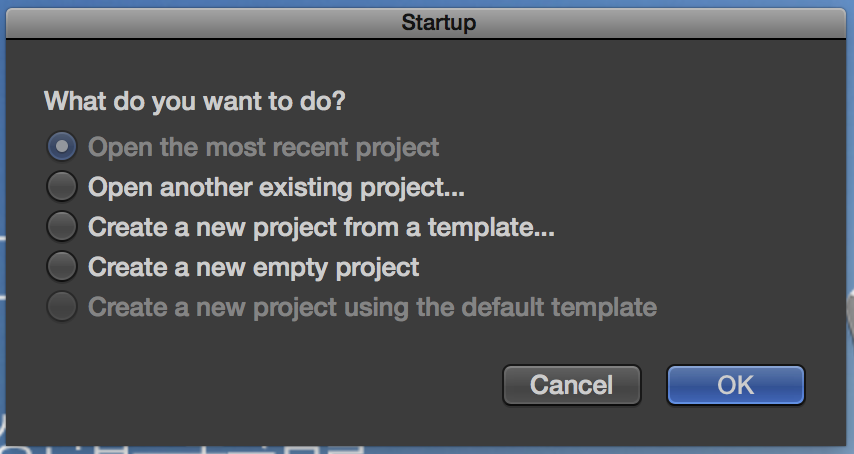Click the Create a new empty project label
The width and height of the screenshot is (854, 454).
(x=253, y=267)
